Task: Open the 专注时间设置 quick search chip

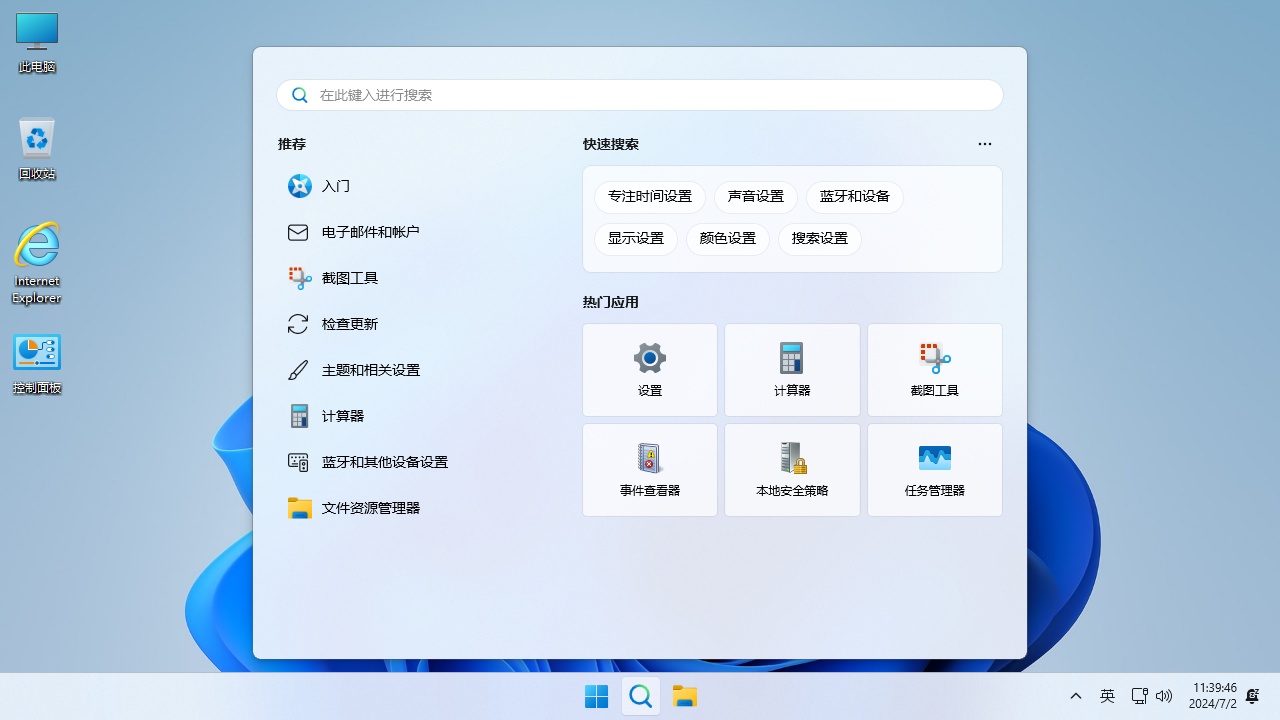Action: 649,197
